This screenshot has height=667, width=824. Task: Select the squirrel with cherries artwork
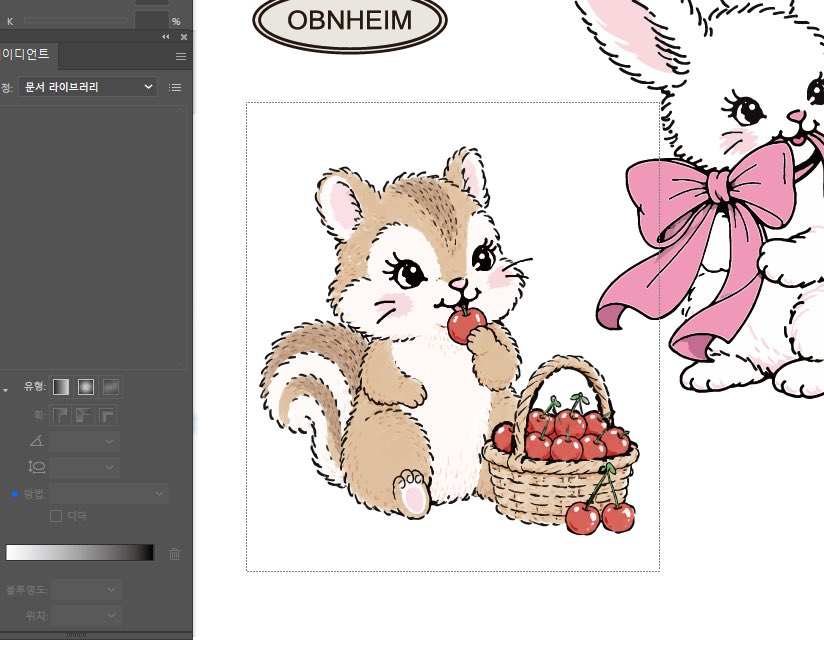[450, 341]
